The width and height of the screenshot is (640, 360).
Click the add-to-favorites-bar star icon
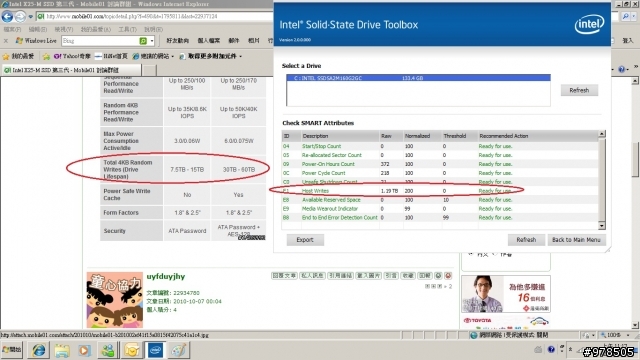(47, 56)
